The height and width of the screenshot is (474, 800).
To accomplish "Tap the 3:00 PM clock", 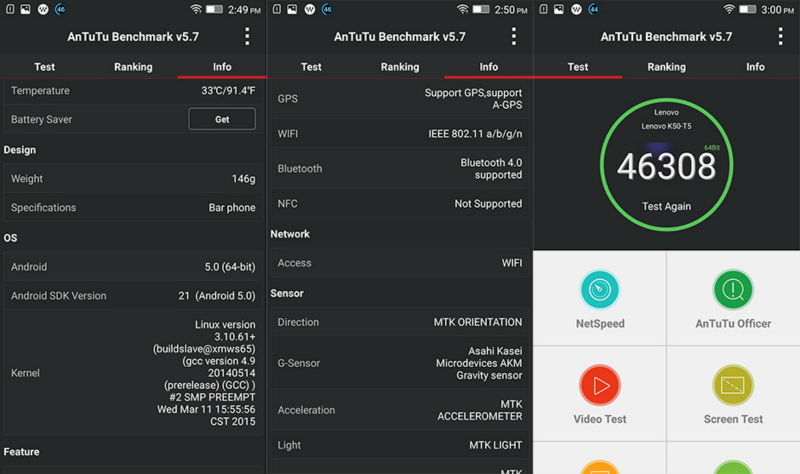I will click(778, 10).
